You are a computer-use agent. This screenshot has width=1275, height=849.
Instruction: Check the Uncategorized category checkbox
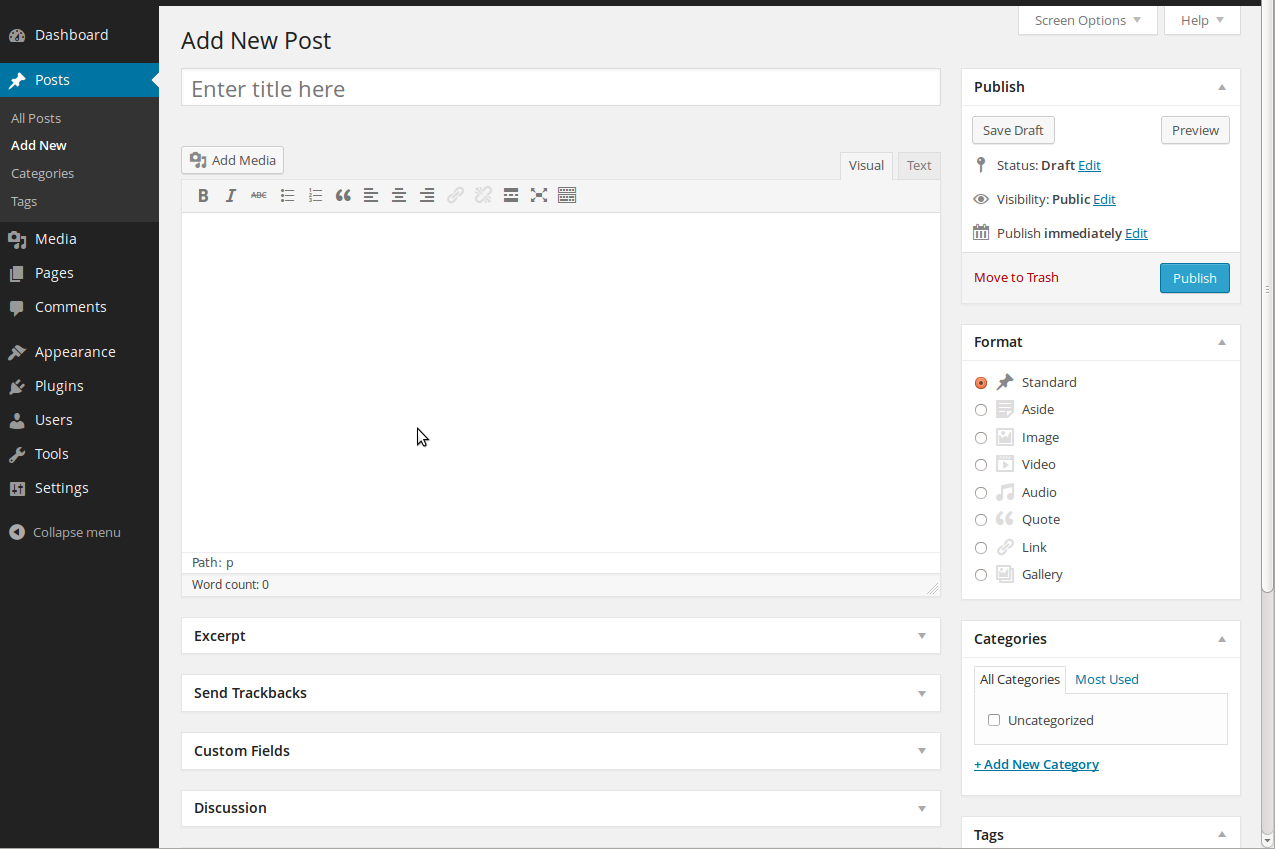click(x=994, y=720)
